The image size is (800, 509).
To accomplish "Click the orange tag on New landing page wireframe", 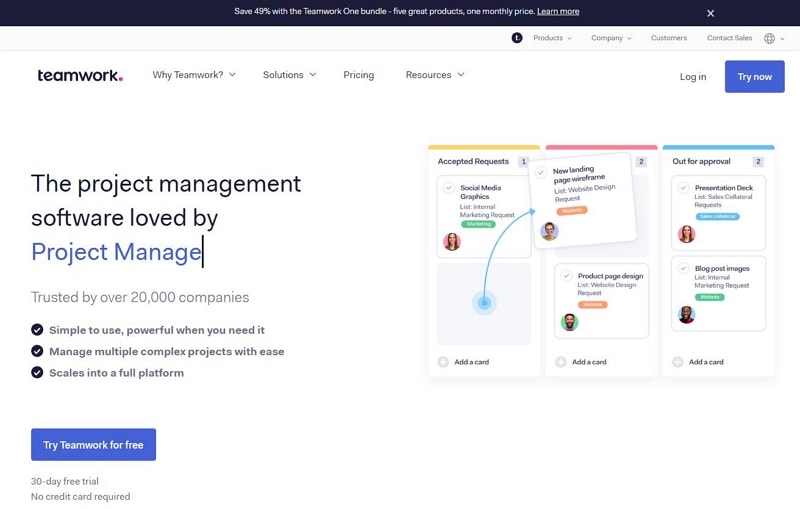I will 571,210.
